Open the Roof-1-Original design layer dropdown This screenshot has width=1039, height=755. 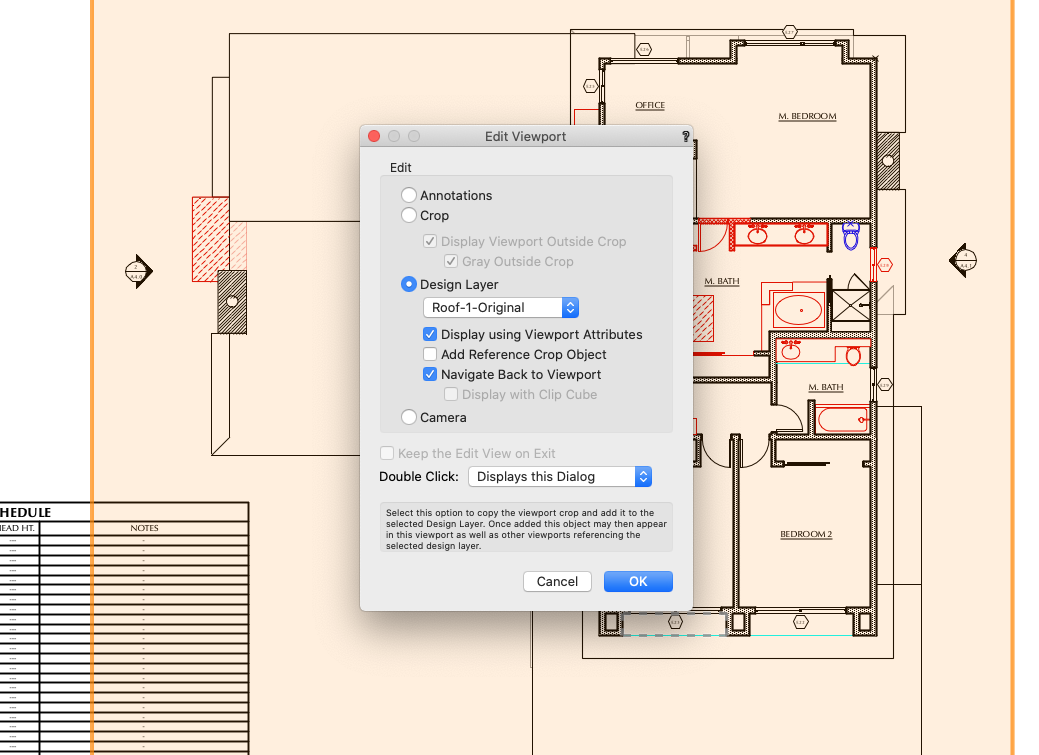pyautogui.click(x=570, y=307)
